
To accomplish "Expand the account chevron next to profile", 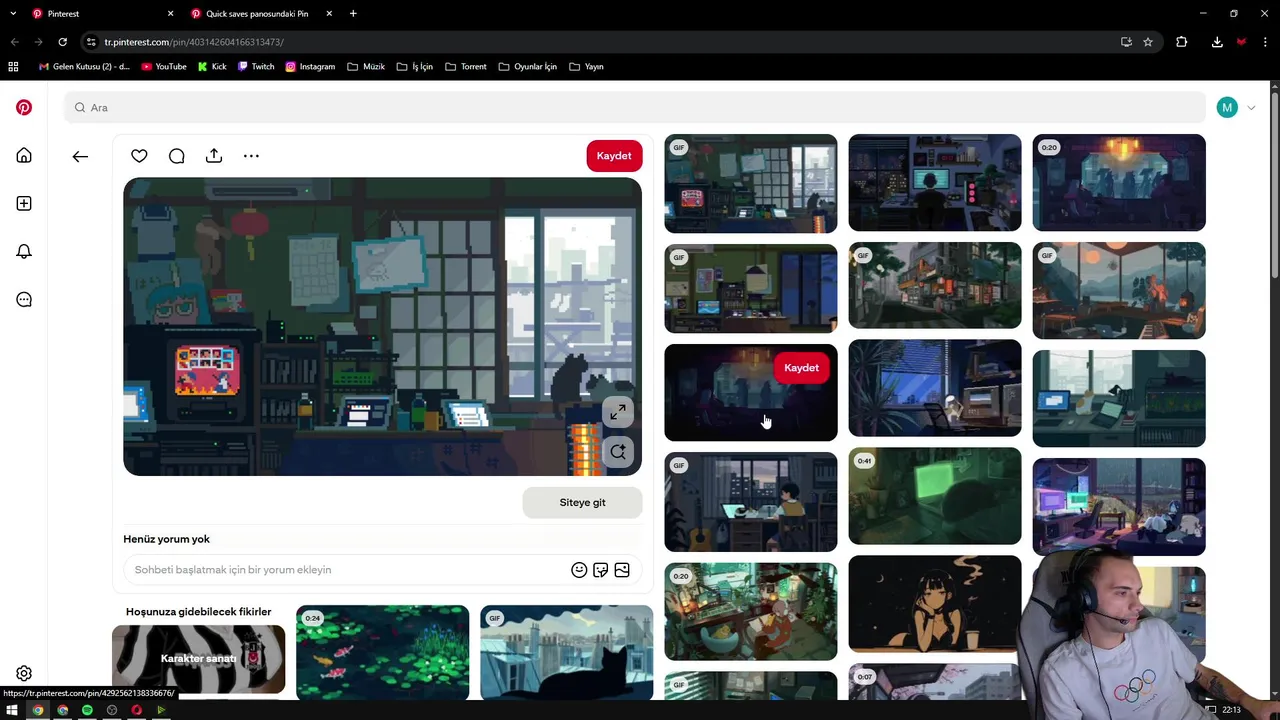I will 1251,108.
